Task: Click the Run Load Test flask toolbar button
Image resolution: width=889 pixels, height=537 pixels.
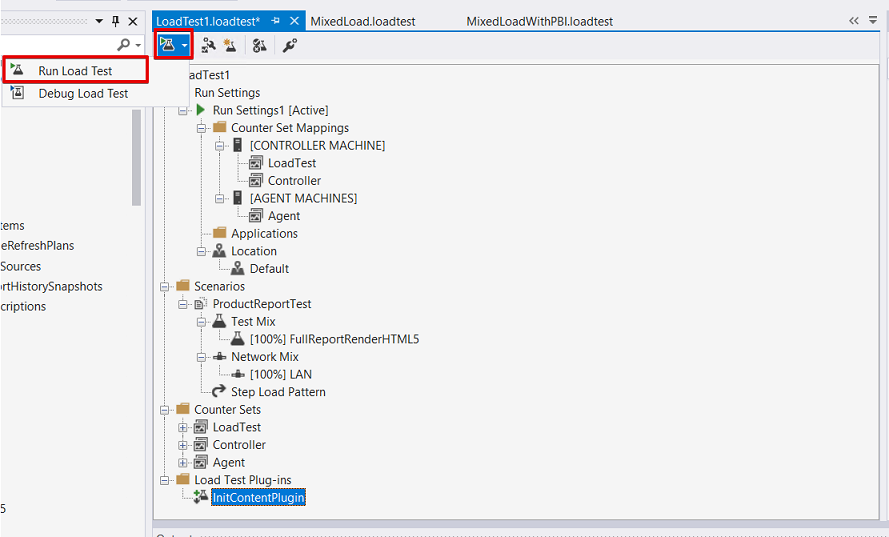Action: (x=167, y=45)
